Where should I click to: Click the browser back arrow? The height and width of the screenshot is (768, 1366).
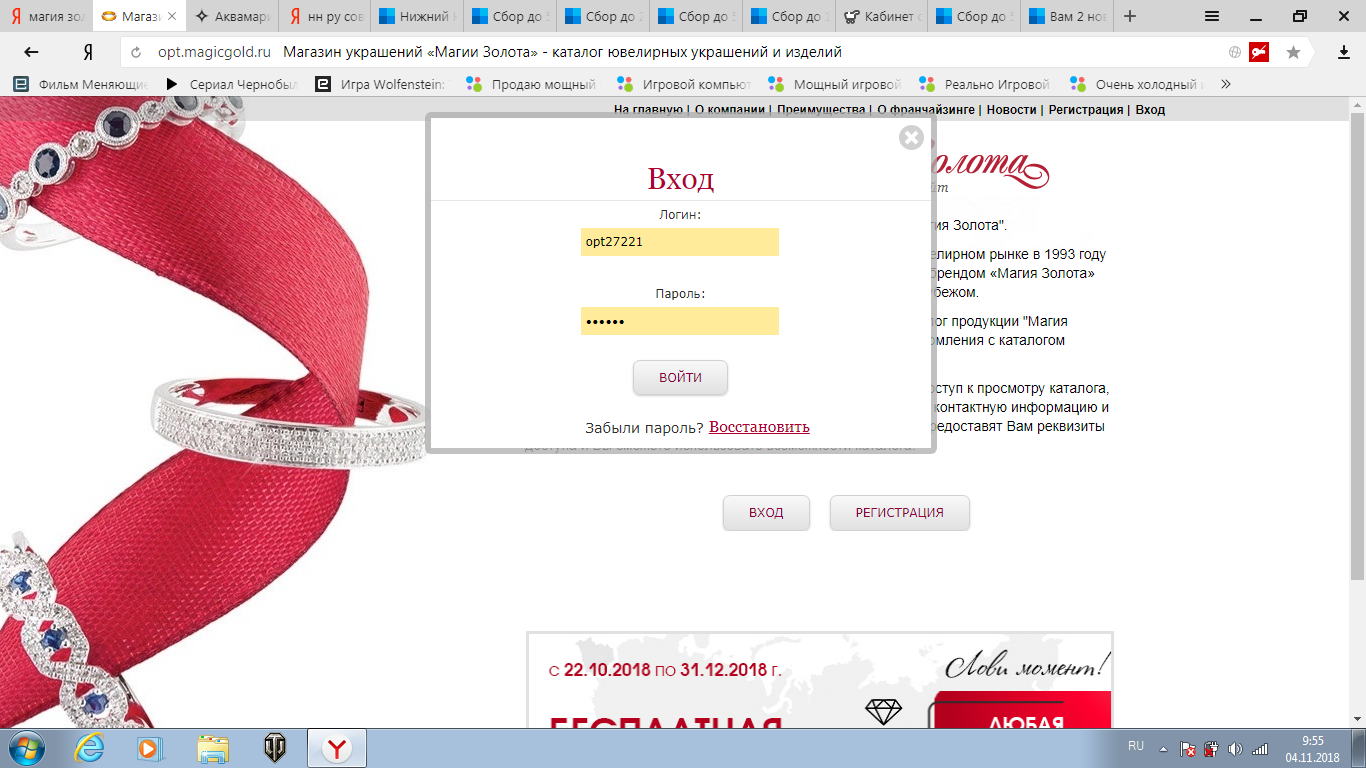tap(32, 52)
